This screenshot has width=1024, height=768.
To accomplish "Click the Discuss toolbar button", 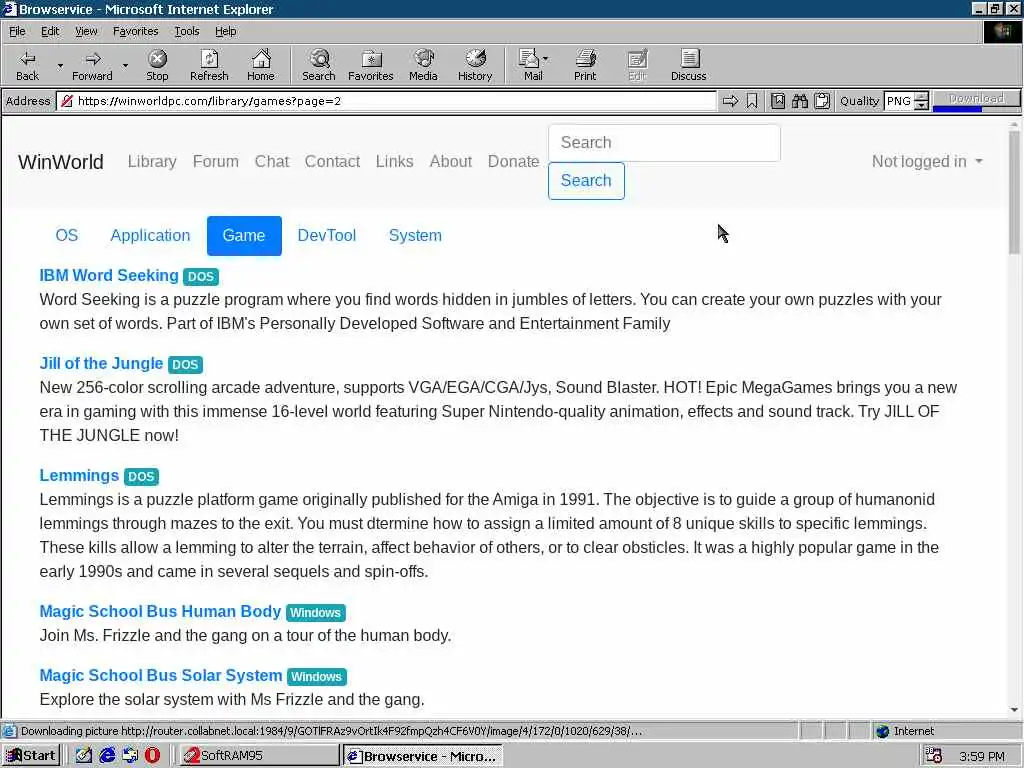I will [x=688, y=65].
